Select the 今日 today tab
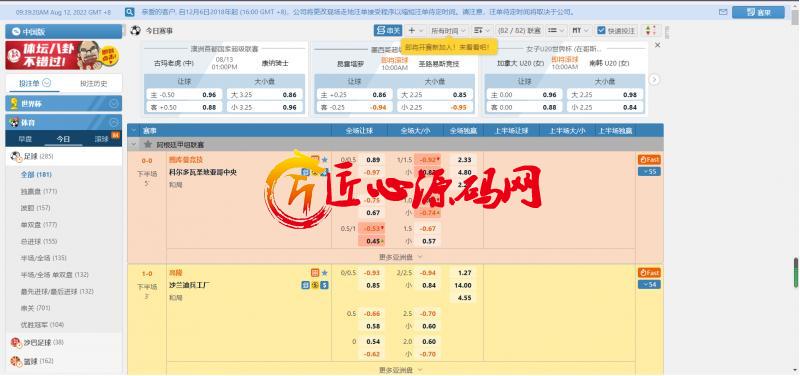The image size is (800, 376). tap(63, 139)
